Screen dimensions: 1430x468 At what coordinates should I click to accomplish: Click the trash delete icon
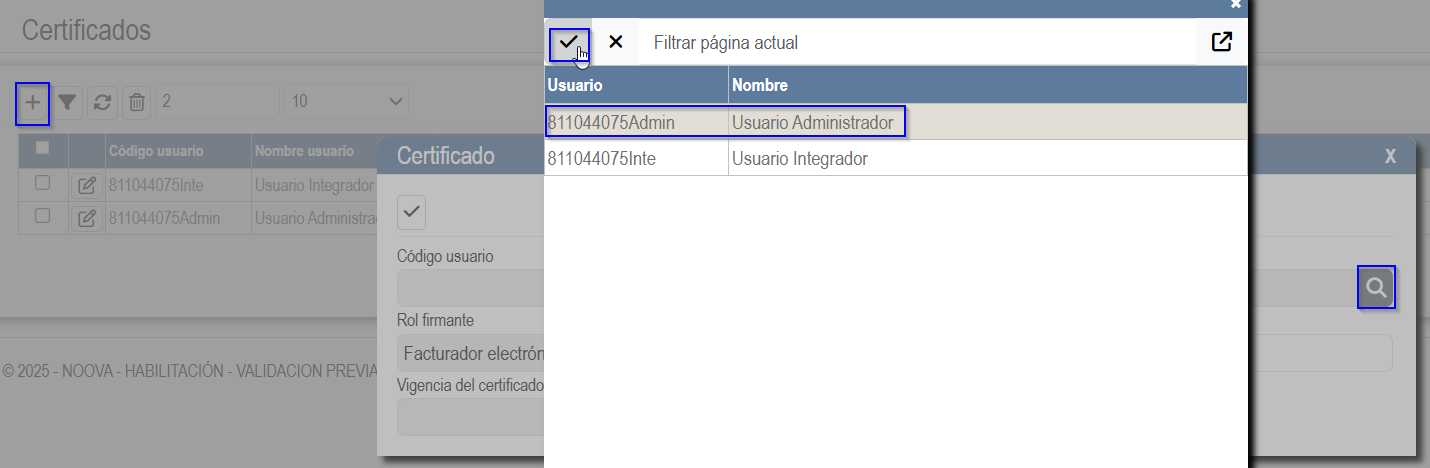pyautogui.click(x=137, y=102)
